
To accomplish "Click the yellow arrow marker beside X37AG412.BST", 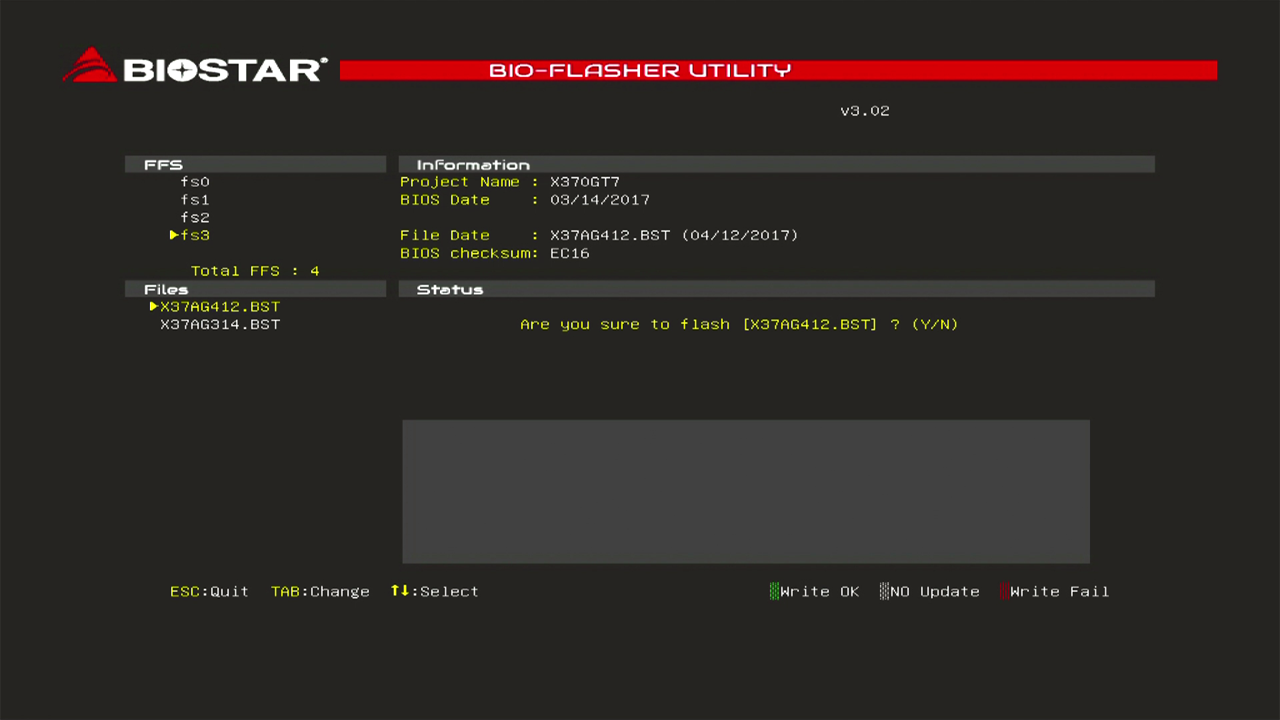I will pos(154,307).
